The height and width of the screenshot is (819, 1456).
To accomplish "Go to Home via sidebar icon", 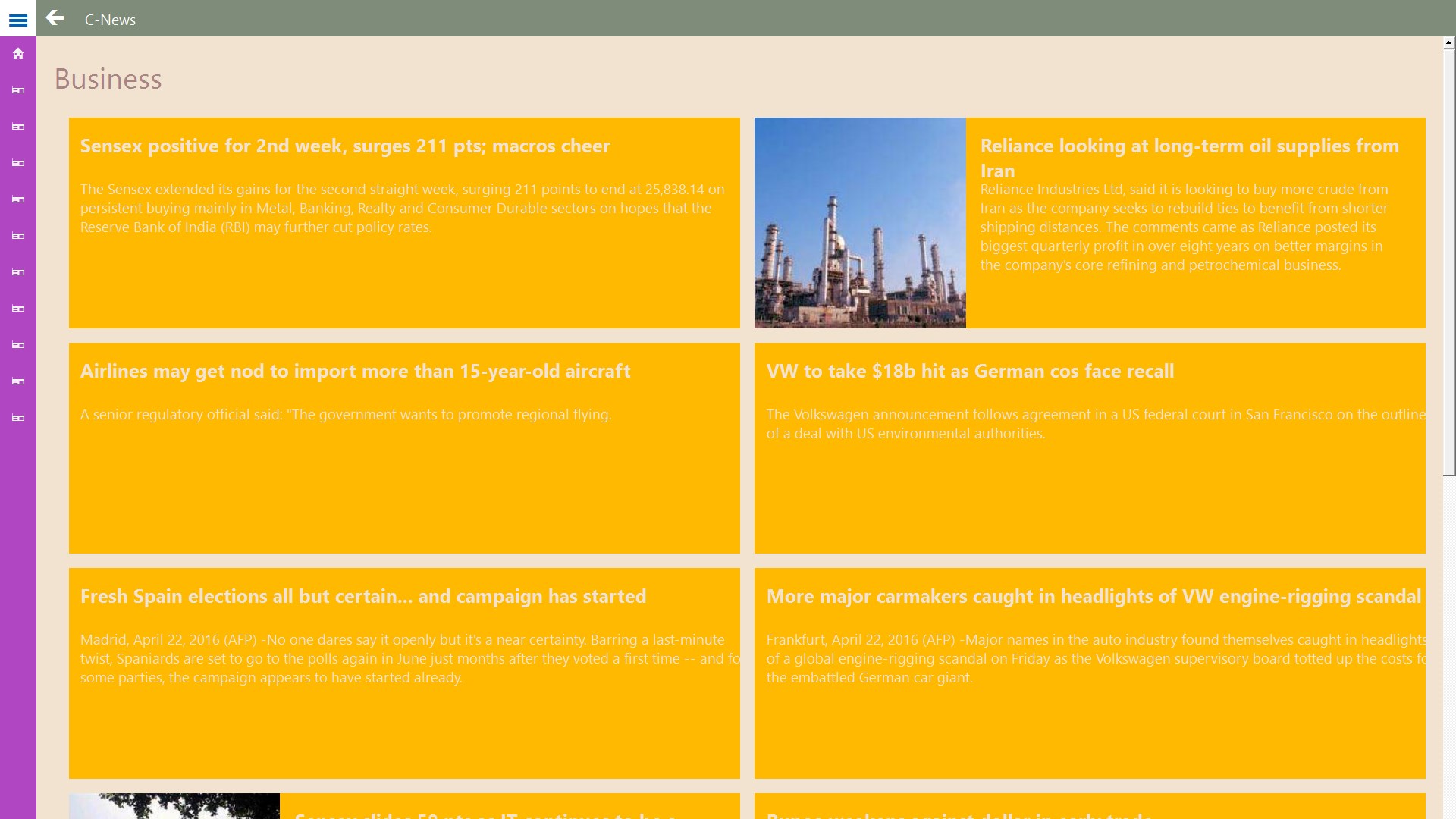I will click(18, 54).
